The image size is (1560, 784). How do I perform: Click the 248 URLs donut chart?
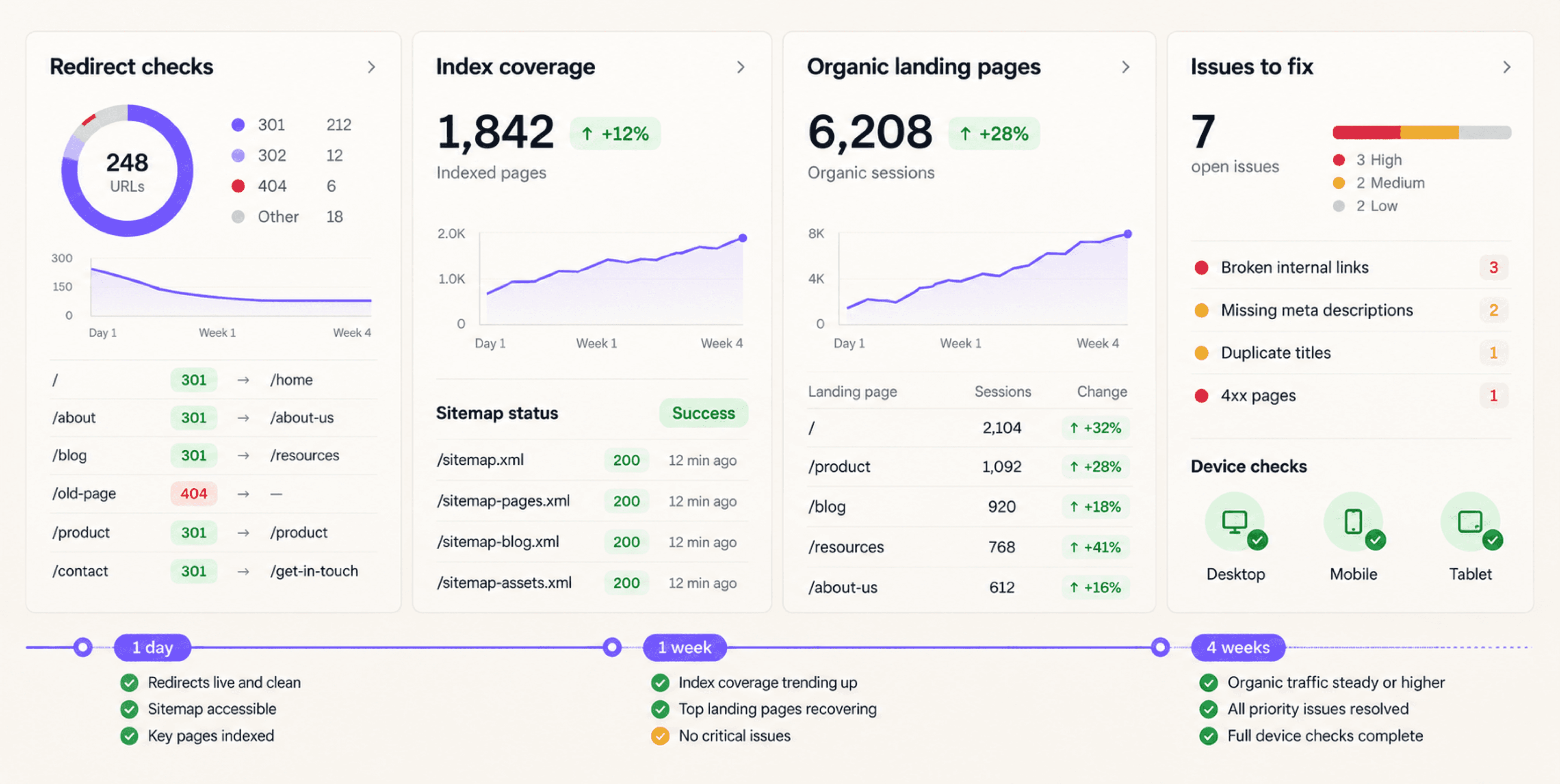(127, 171)
